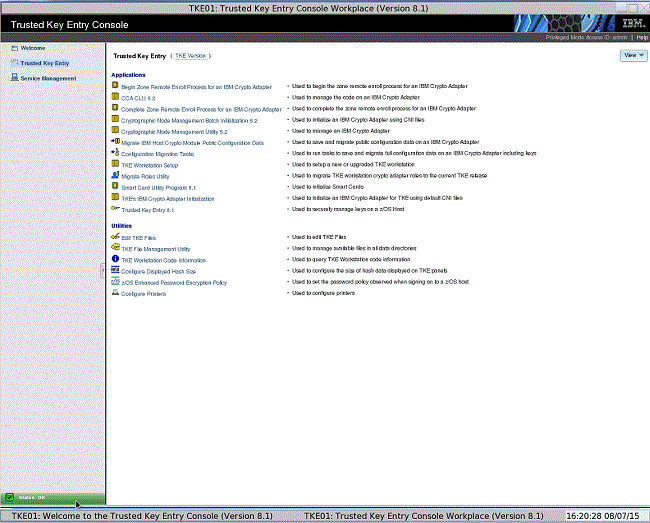Click the TKE Version link
The image size is (650, 523).
tap(190, 57)
